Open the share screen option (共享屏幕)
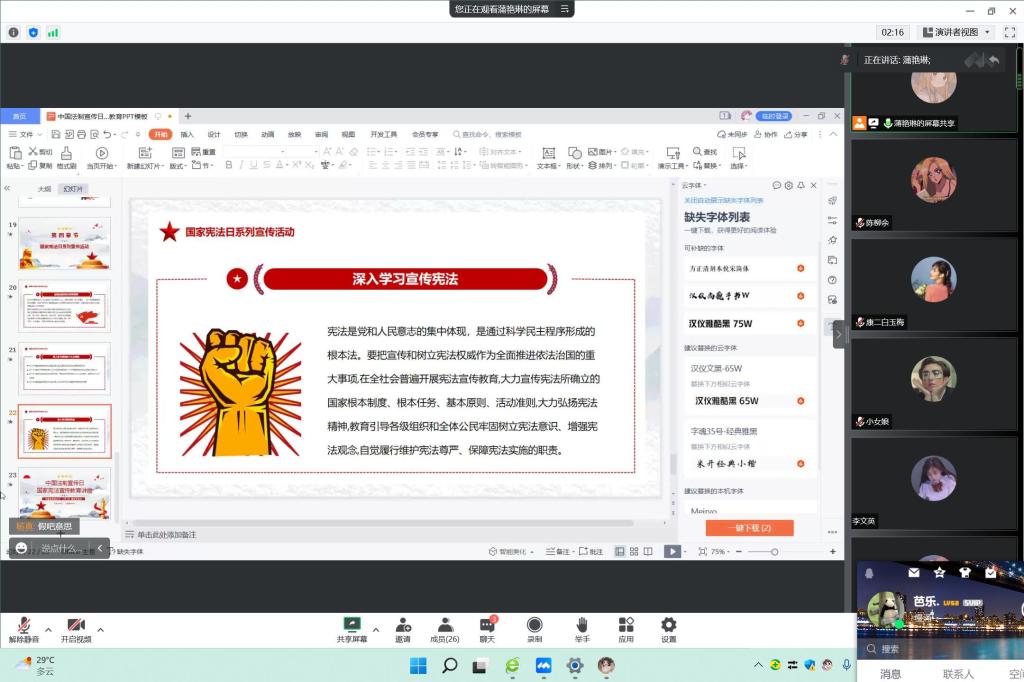1024x682 pixels. coord(351,626)
